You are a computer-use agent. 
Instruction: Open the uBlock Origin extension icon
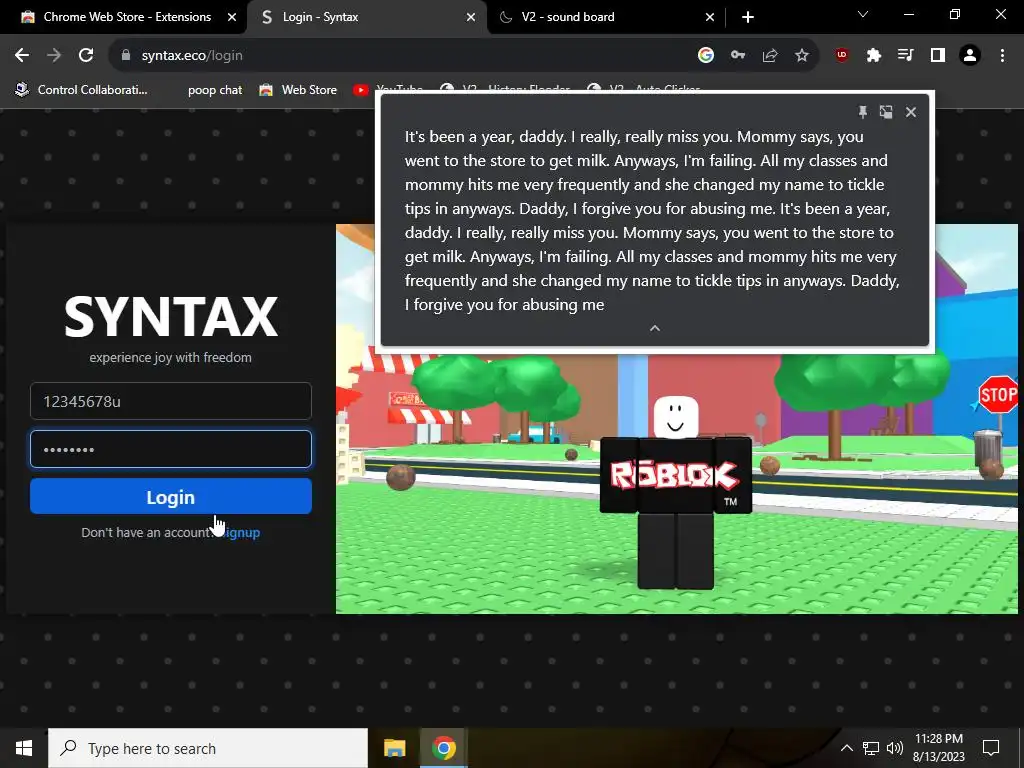tap(842, 56)
